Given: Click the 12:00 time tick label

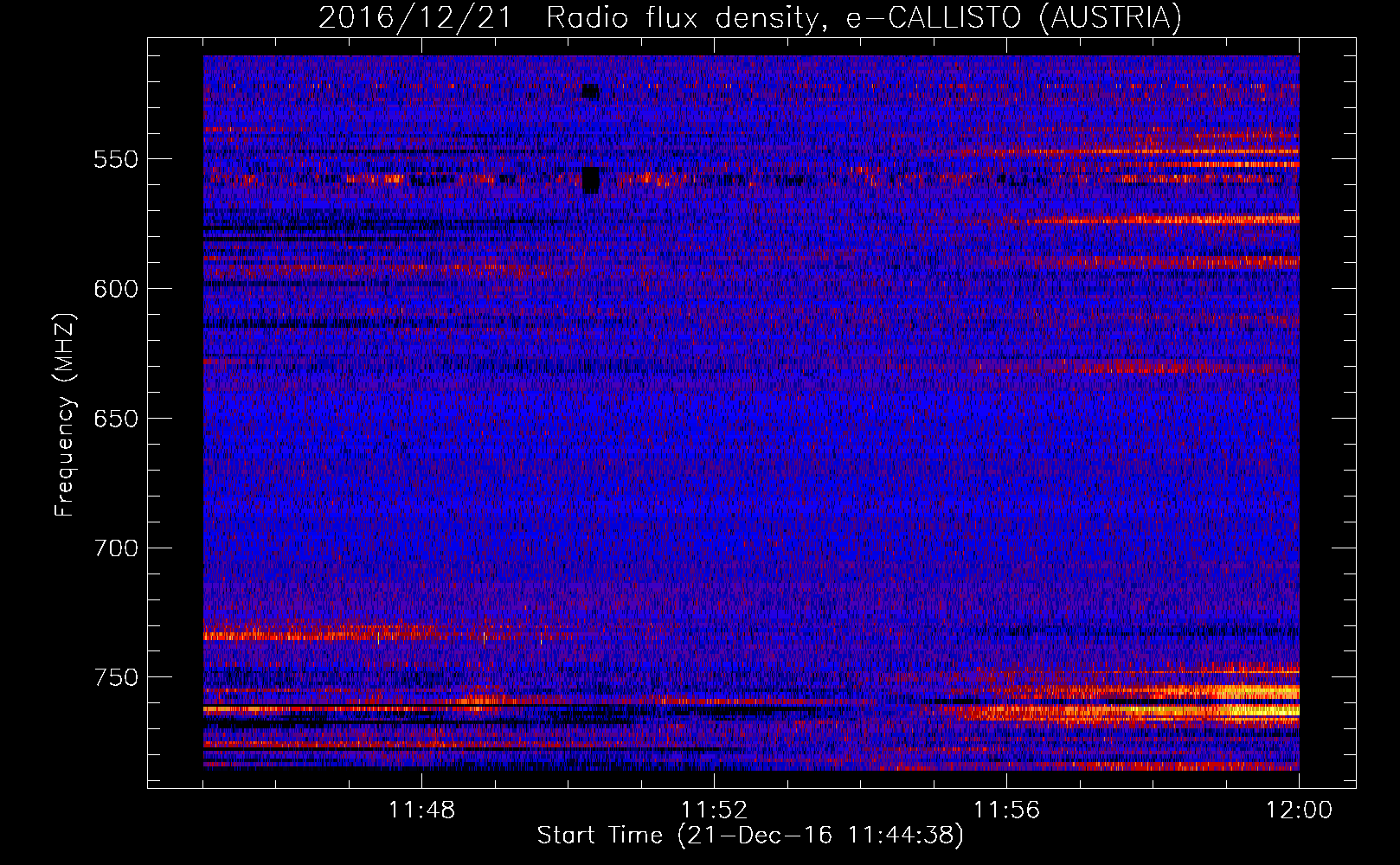Looking at the screenshot, I should (x=1299, y=811).
